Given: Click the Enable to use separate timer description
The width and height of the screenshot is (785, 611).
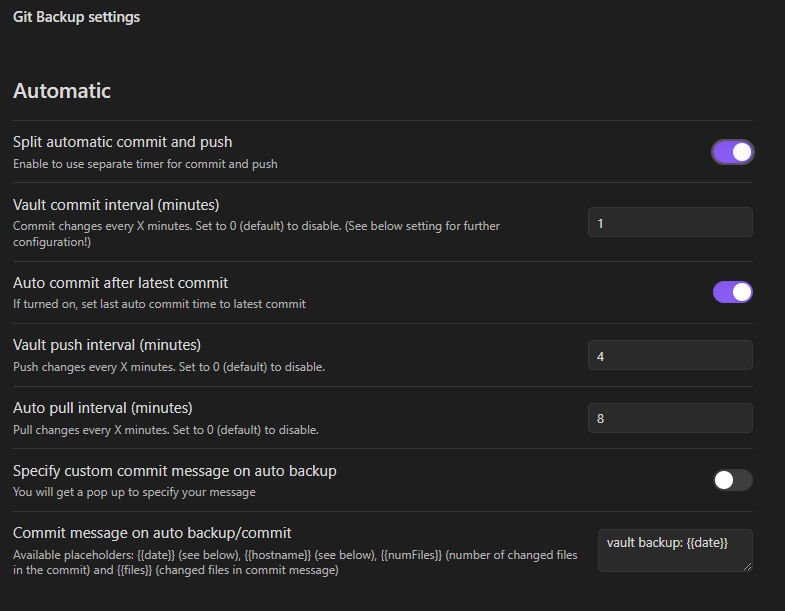Looking at the screenshot, I should pos(145,164).
